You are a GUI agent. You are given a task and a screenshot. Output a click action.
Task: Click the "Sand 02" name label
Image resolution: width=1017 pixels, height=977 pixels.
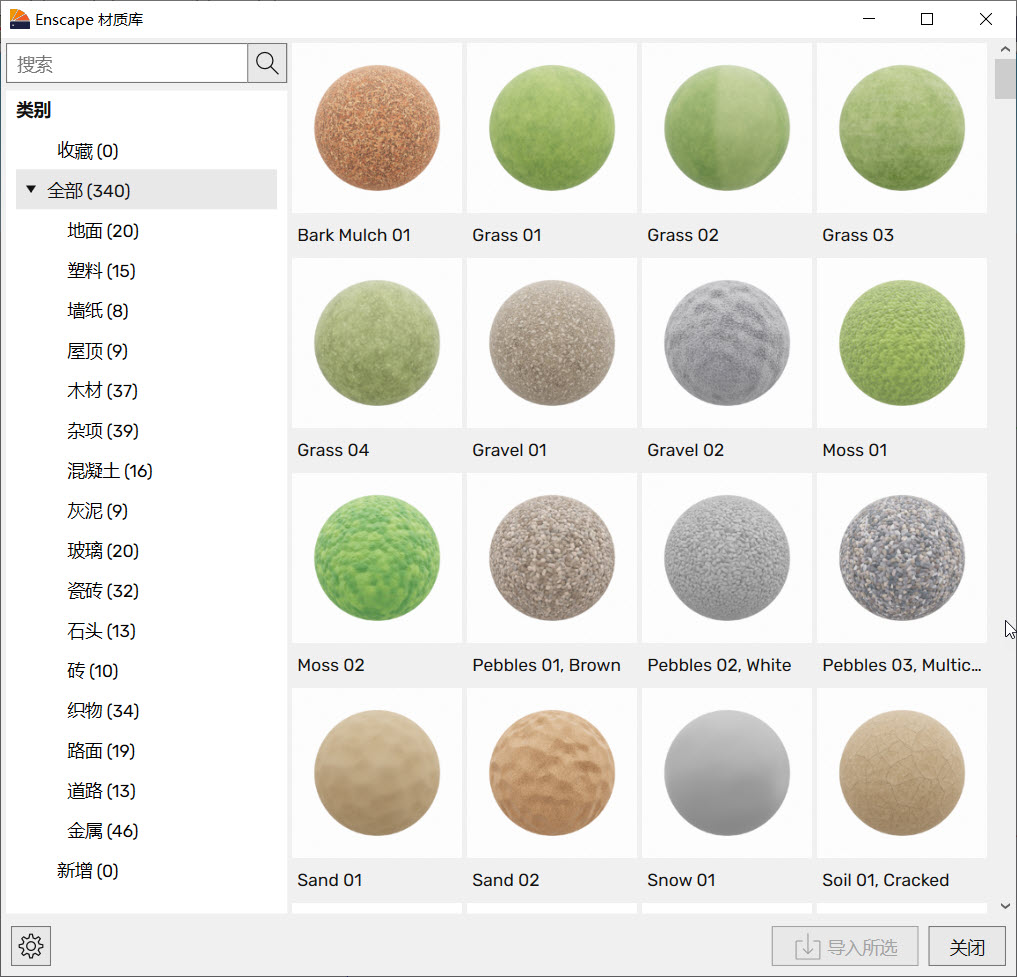(x=506, y=880)
